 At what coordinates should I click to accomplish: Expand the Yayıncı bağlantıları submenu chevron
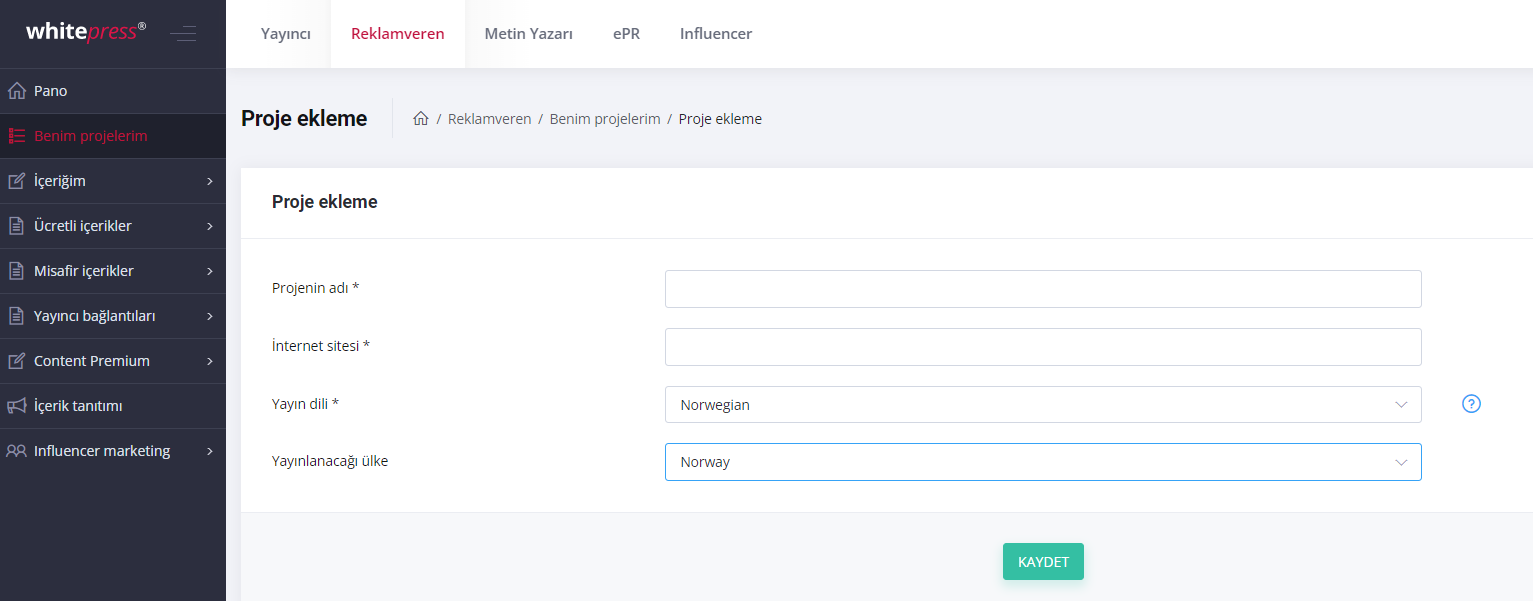pyautogui.click(x=210, y=316)
